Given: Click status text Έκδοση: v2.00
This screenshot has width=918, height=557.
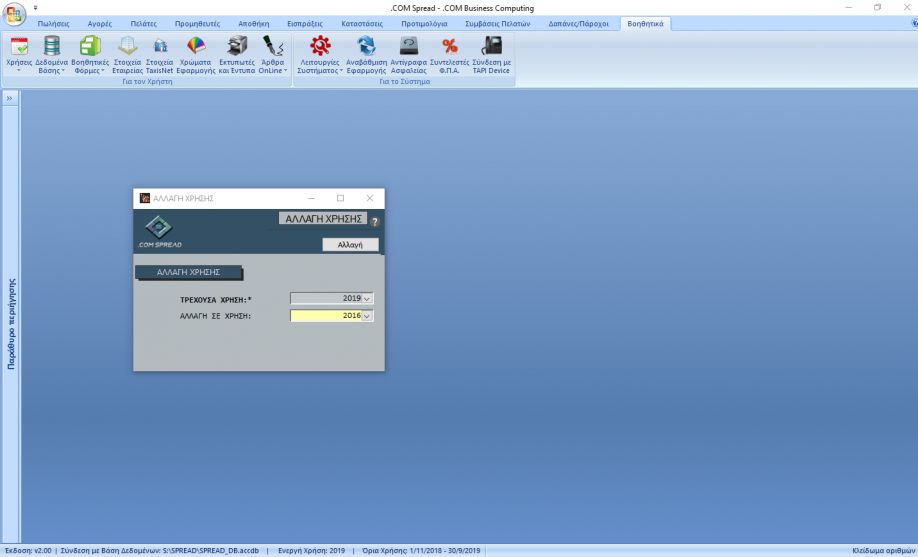Looking at the screenshot, I should tap(28, 551).
